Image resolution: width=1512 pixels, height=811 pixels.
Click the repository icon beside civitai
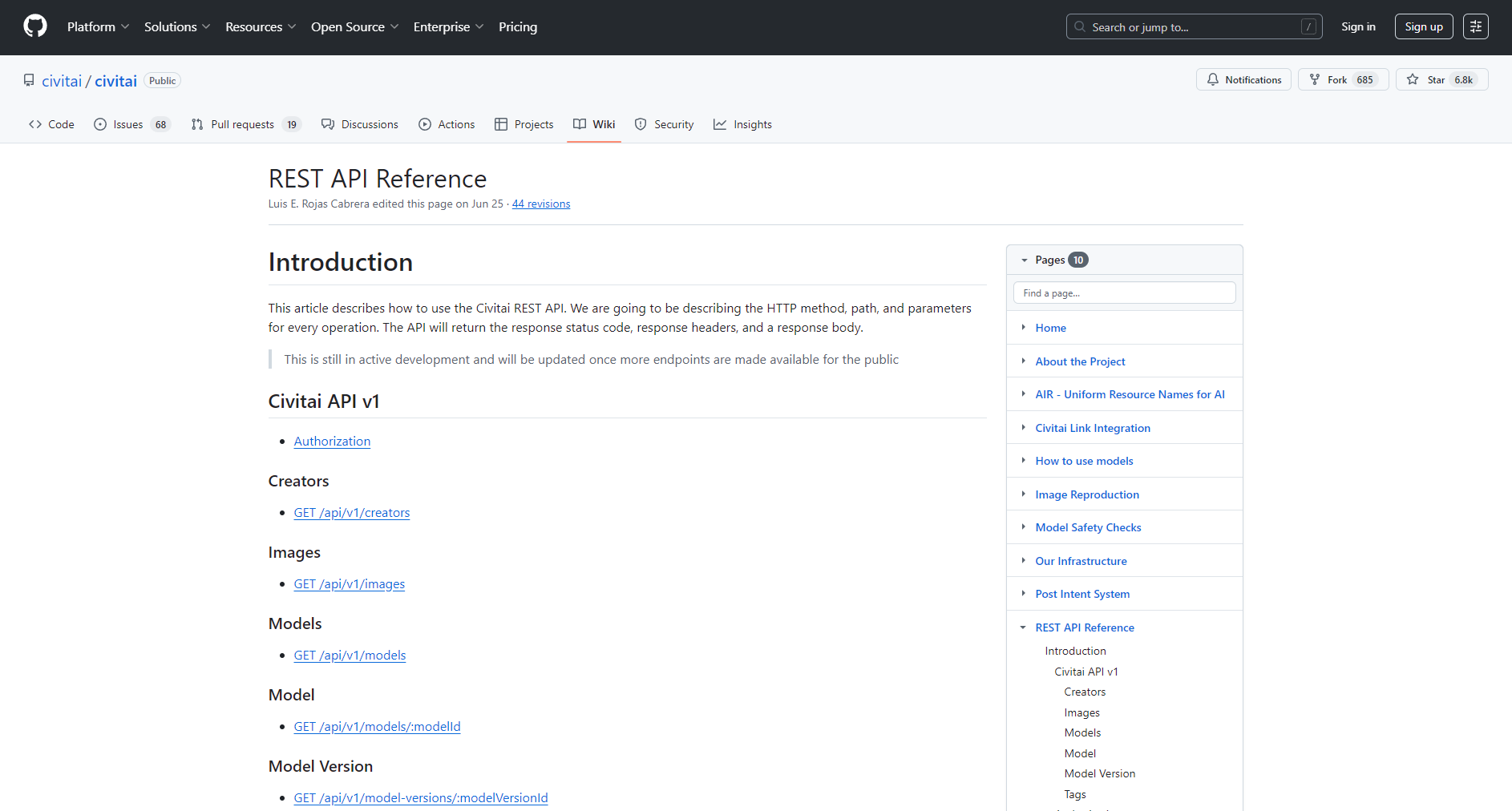coord(29,80)
